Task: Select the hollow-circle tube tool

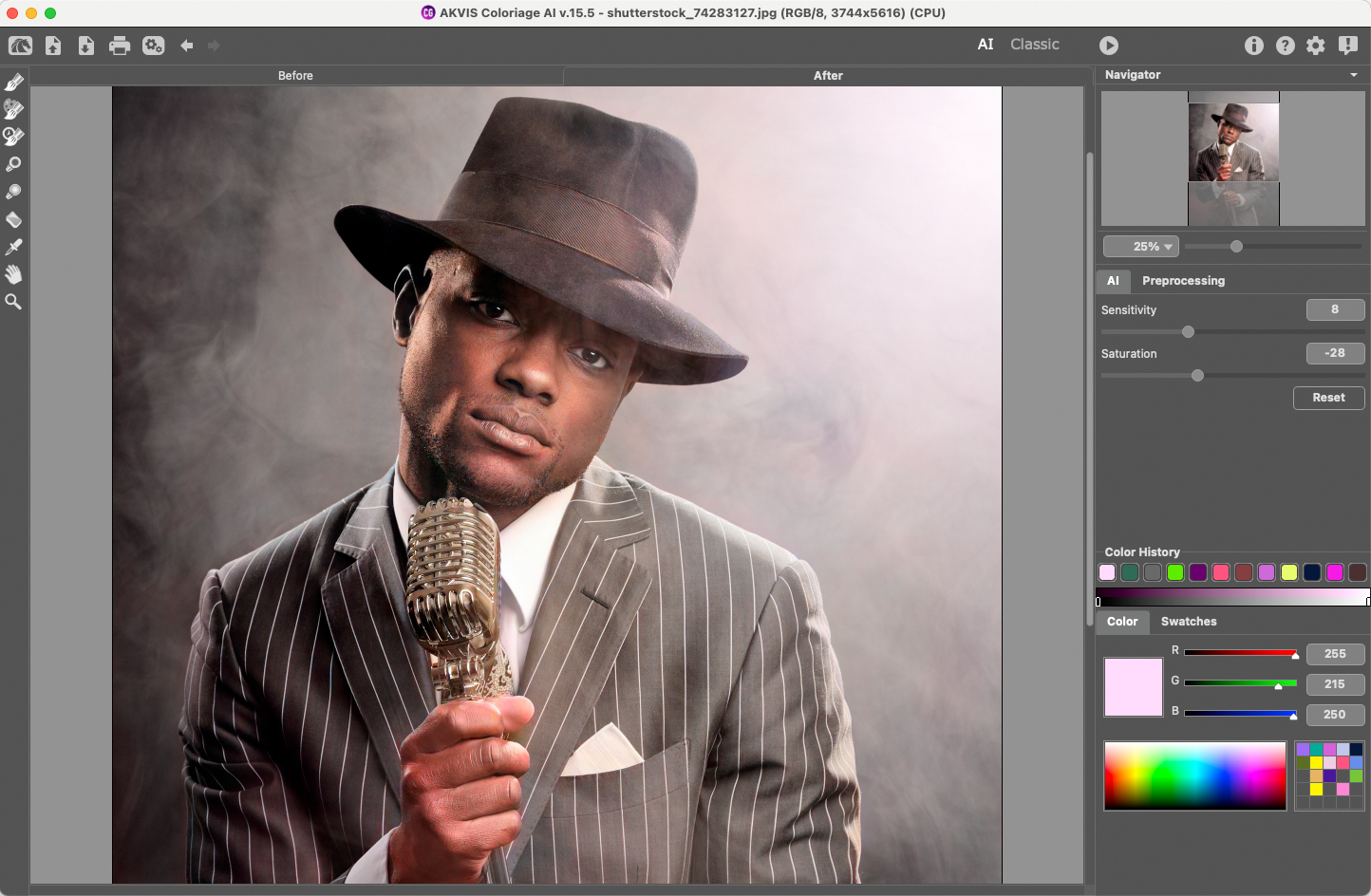Action: point(13,165)
